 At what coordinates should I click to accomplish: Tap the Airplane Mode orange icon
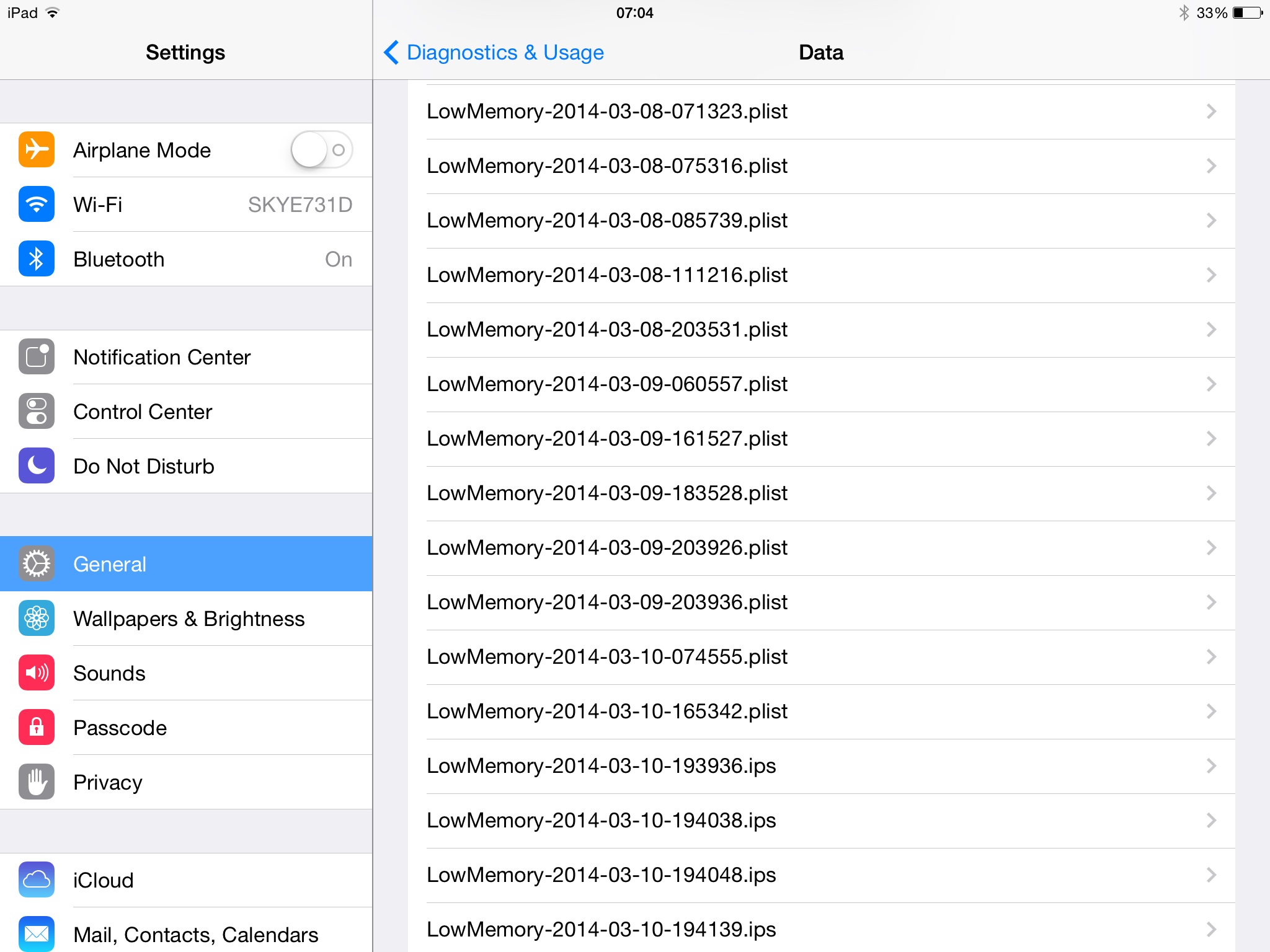[37, 150]
